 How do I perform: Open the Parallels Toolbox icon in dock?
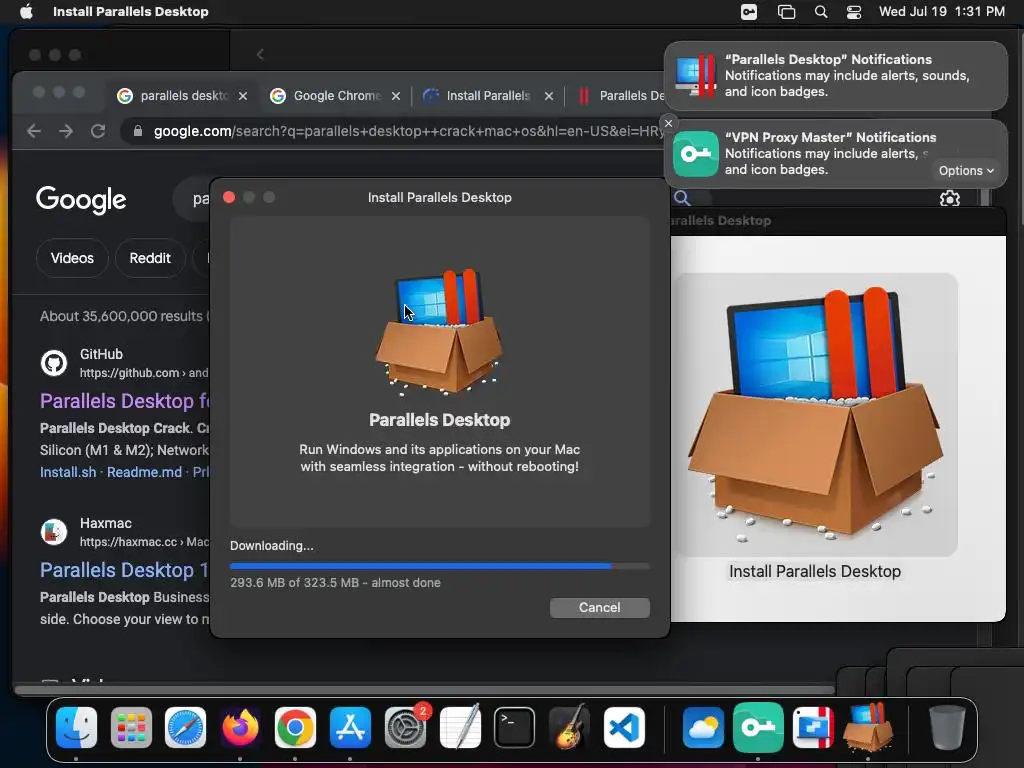812,728
